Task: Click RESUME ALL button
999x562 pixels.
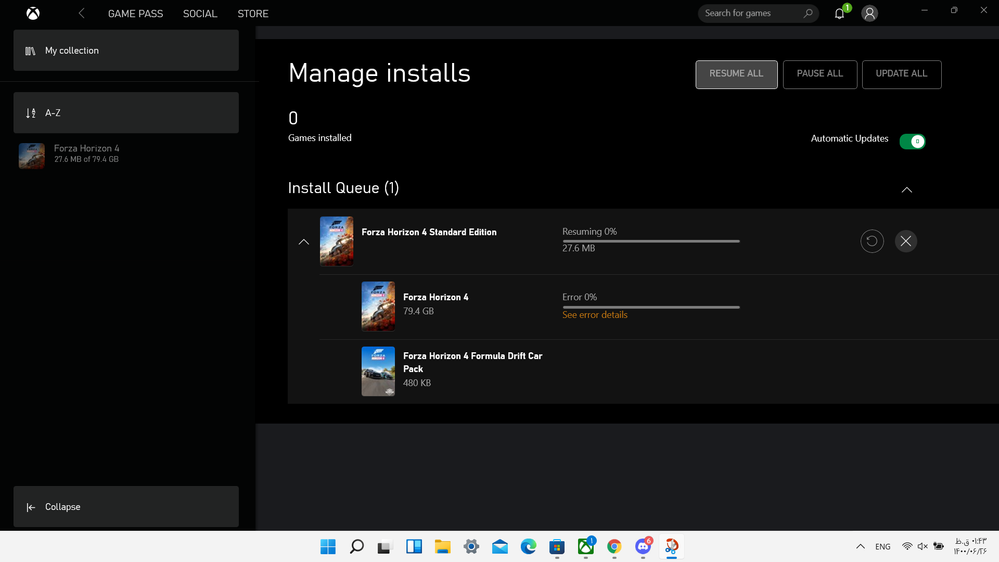Action: click(x=737, y=75)
